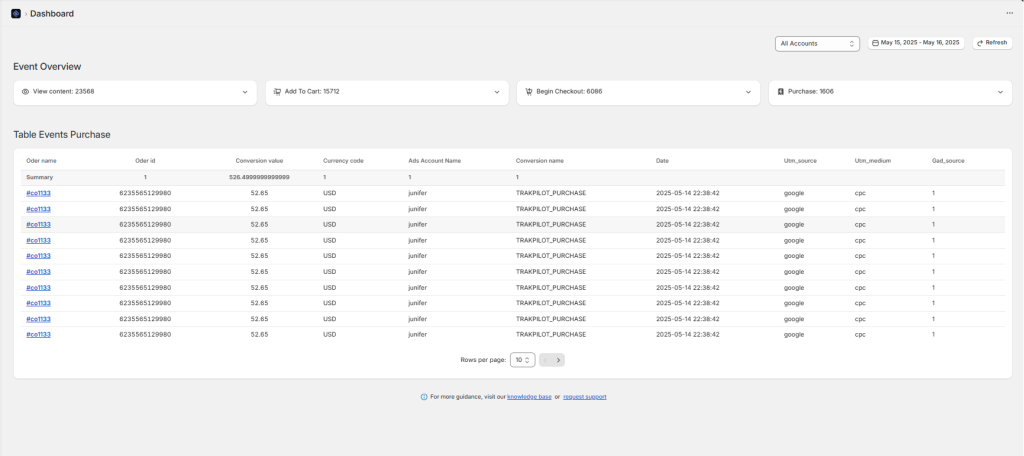
Task: Click the Summary row label
Action: pos(39,178)
